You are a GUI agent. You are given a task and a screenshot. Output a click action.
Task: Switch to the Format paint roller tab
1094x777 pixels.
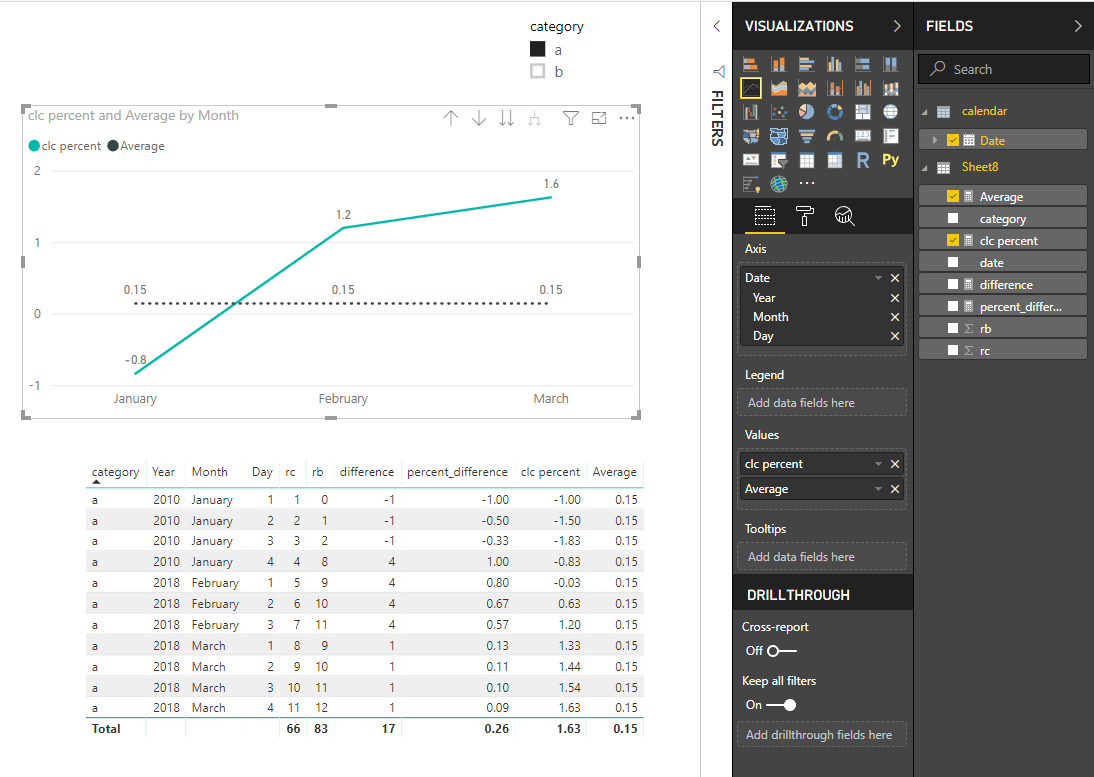click(804, 216)
